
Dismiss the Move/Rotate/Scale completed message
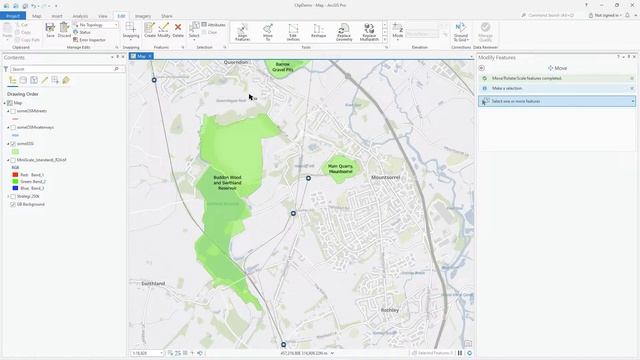click(632, 78)
